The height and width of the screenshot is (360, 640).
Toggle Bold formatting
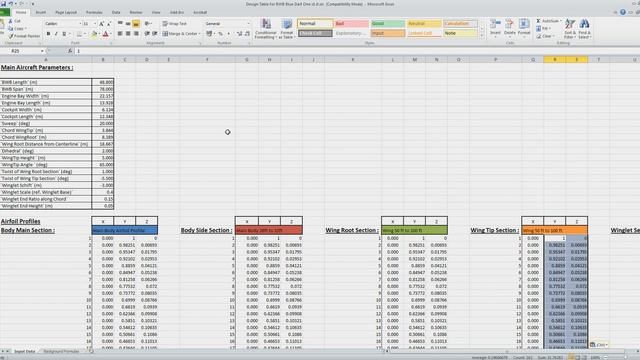(48, 33)
